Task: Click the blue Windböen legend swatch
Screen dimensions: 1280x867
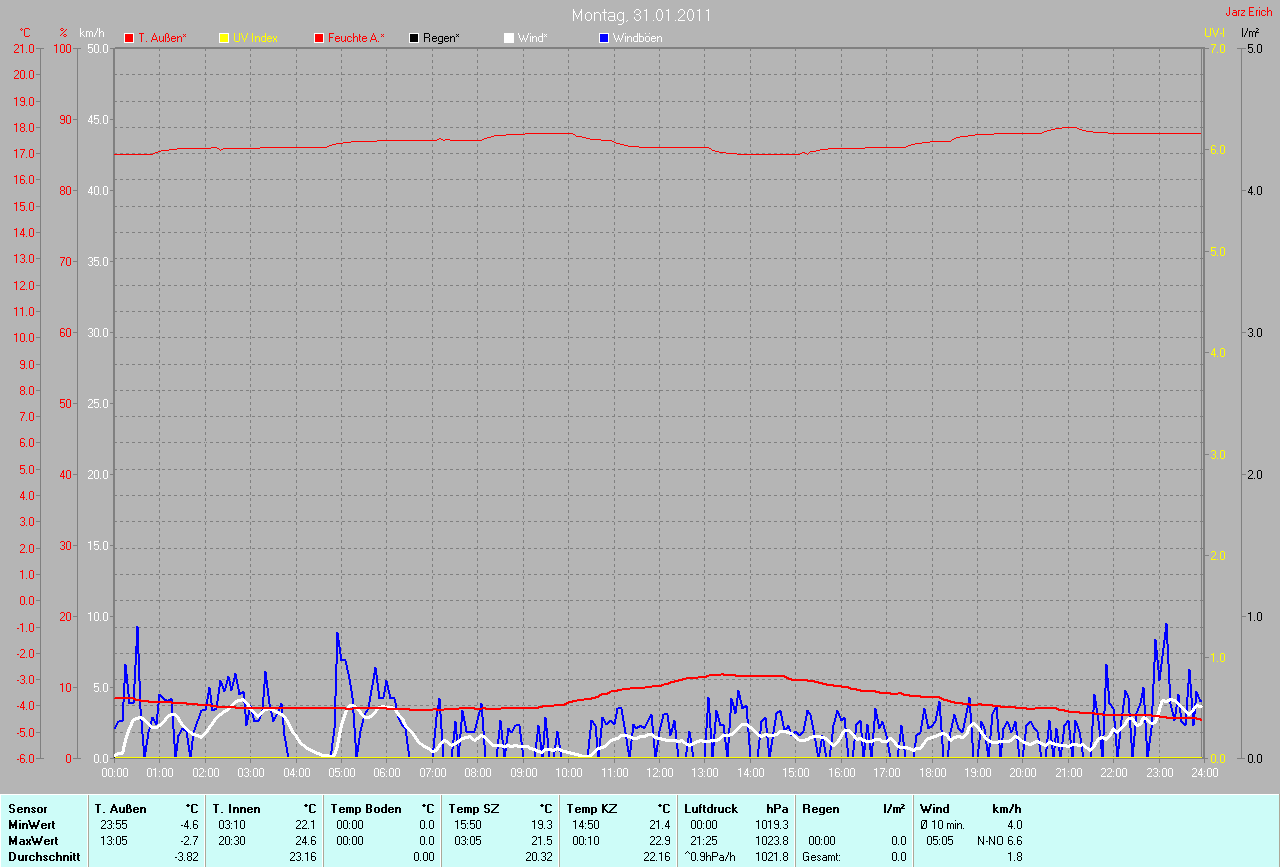Action: pos(604,38)
